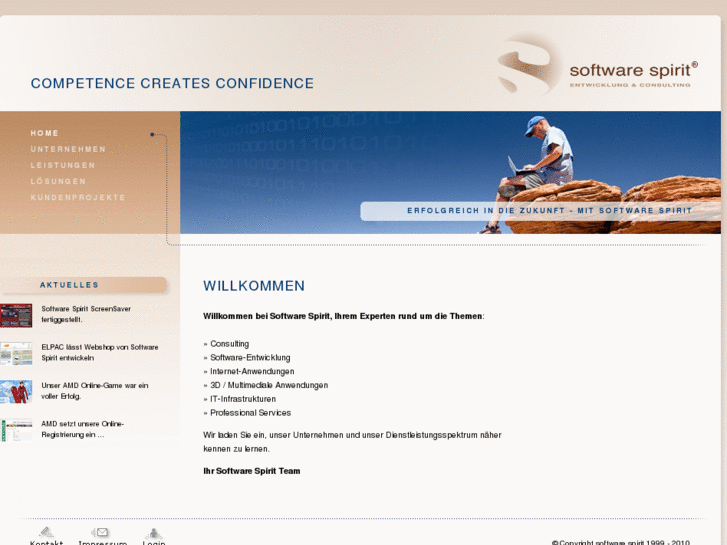Click the Kontakt pencil icon

click(46, 532)
